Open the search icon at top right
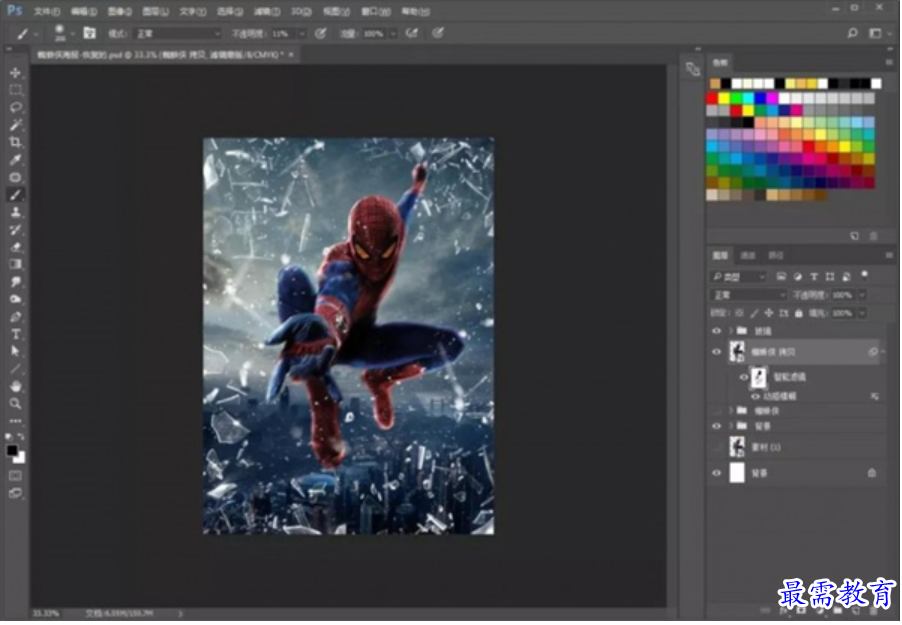 pyautogui.click(x=853, y=33)
